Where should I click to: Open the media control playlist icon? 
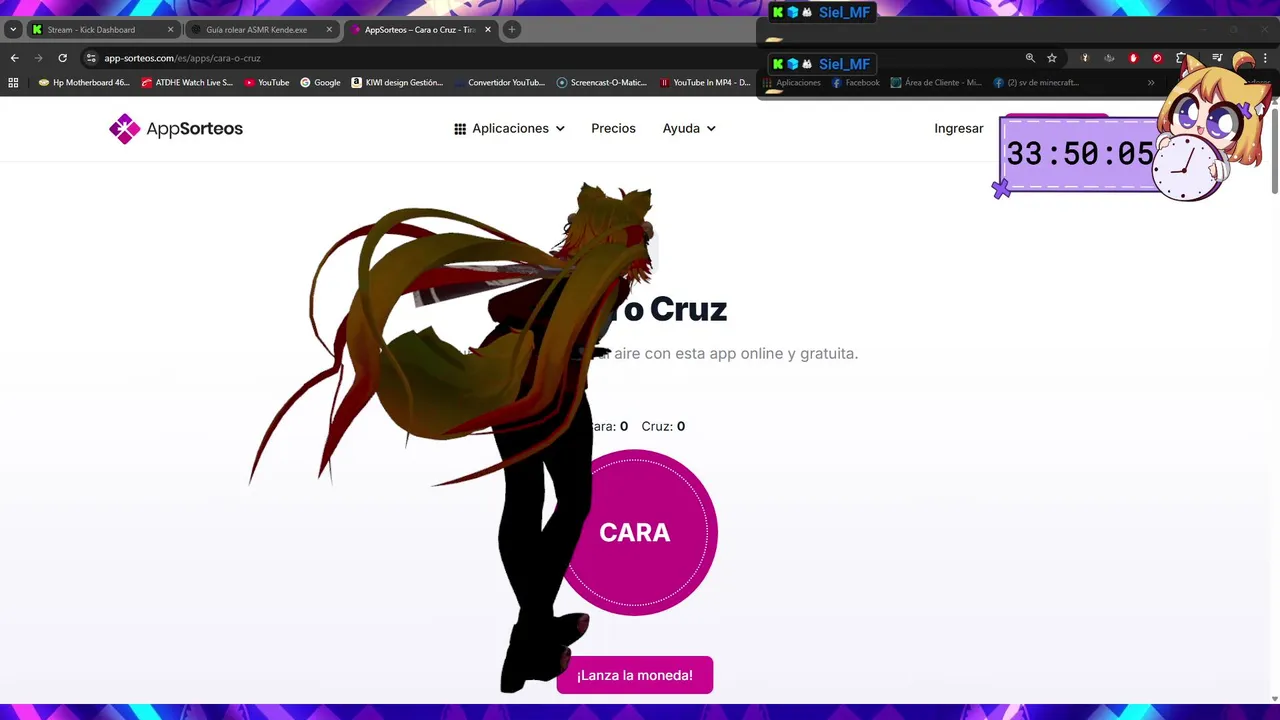tap(1217, 58)
